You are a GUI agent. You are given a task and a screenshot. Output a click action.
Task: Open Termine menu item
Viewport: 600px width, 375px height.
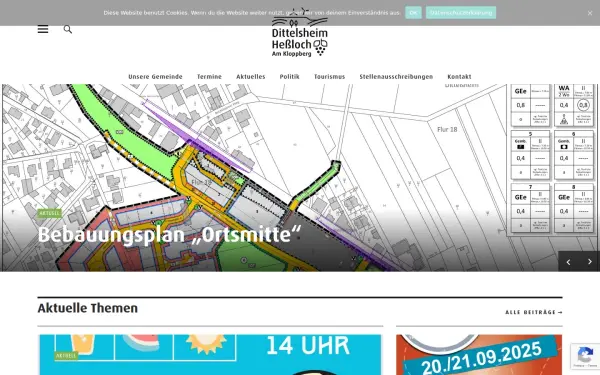point(209,77)
